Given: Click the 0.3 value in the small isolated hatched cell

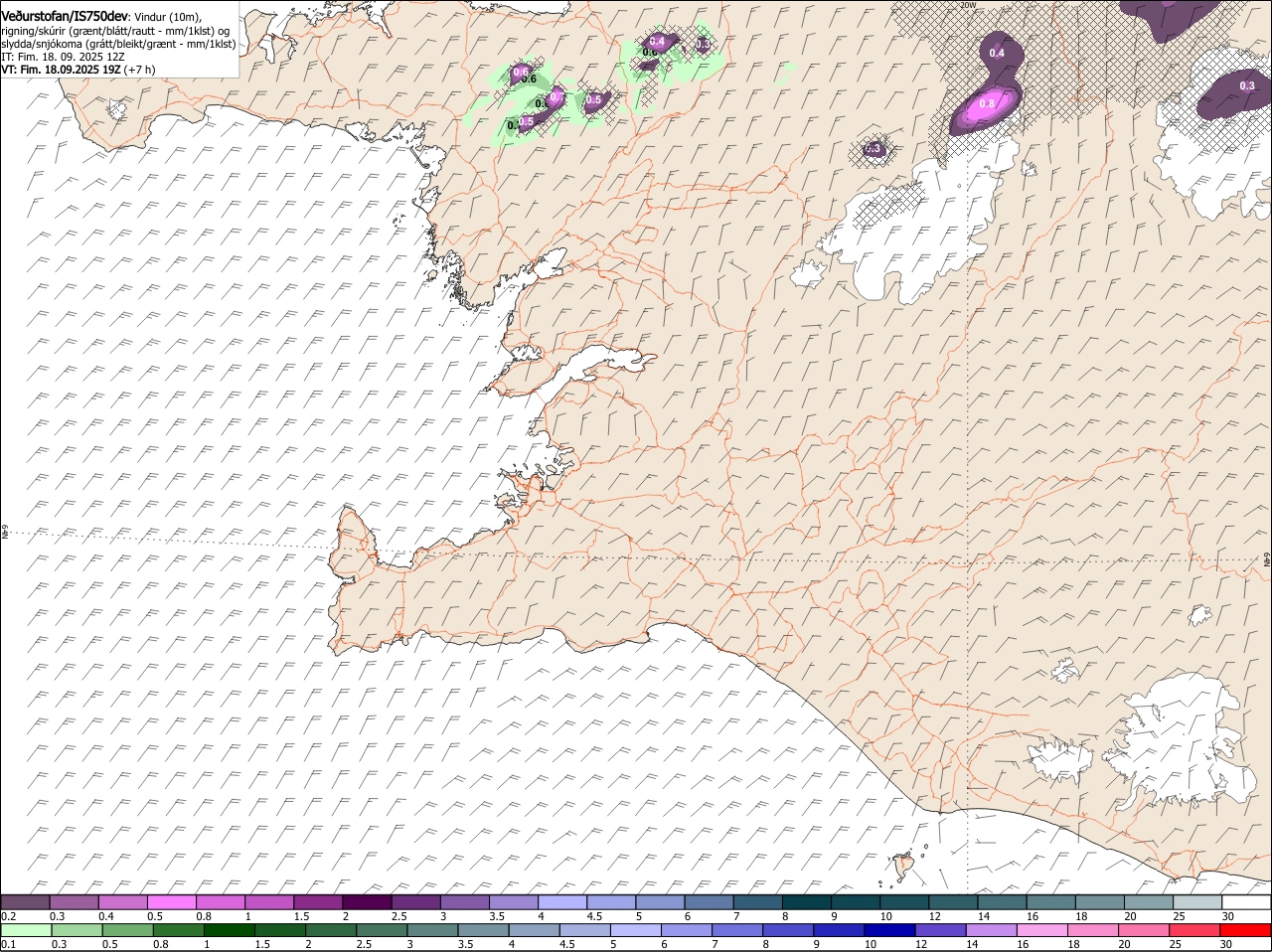Looking at the screenshot, I should [x=873, y=149].
